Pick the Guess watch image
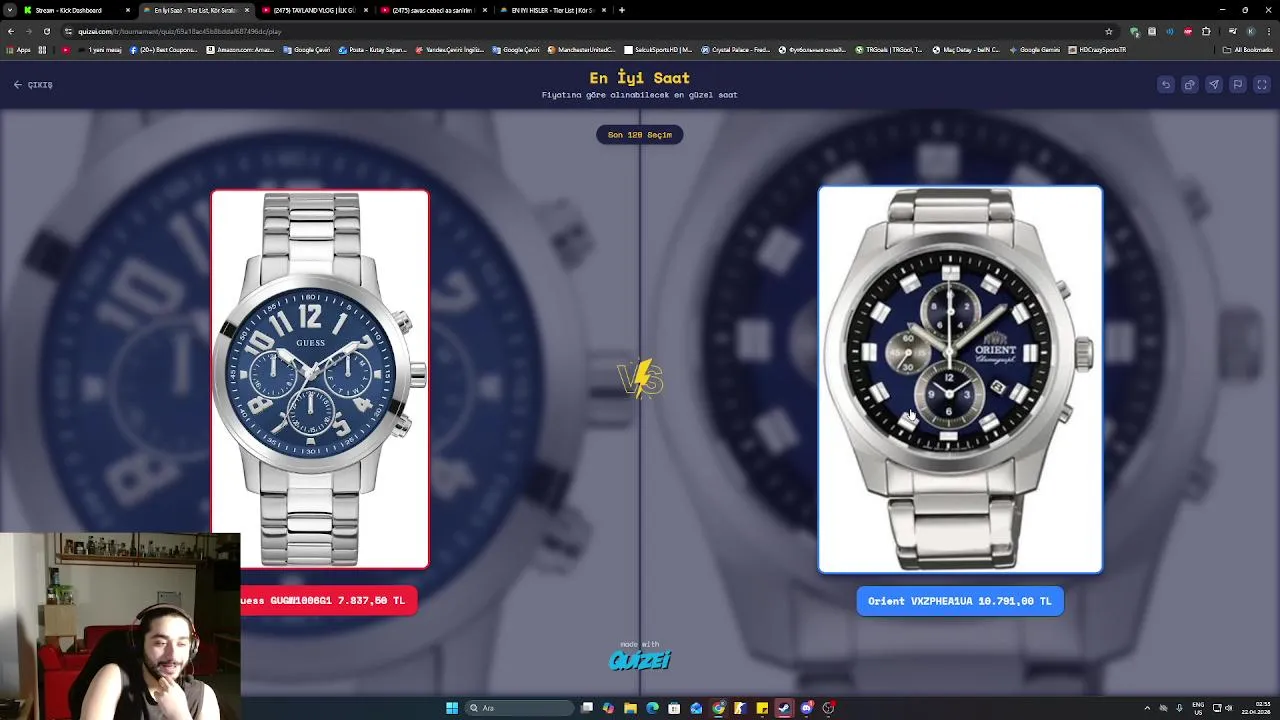This screenshot has height=720, width=1280. click(x=320, y=379)
